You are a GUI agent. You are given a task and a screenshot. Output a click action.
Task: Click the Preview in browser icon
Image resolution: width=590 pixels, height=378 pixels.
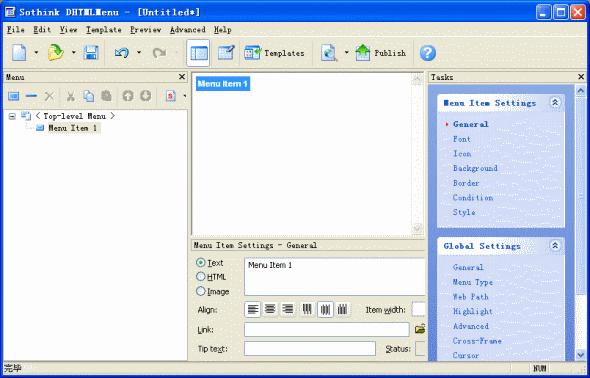coord(329,53)
